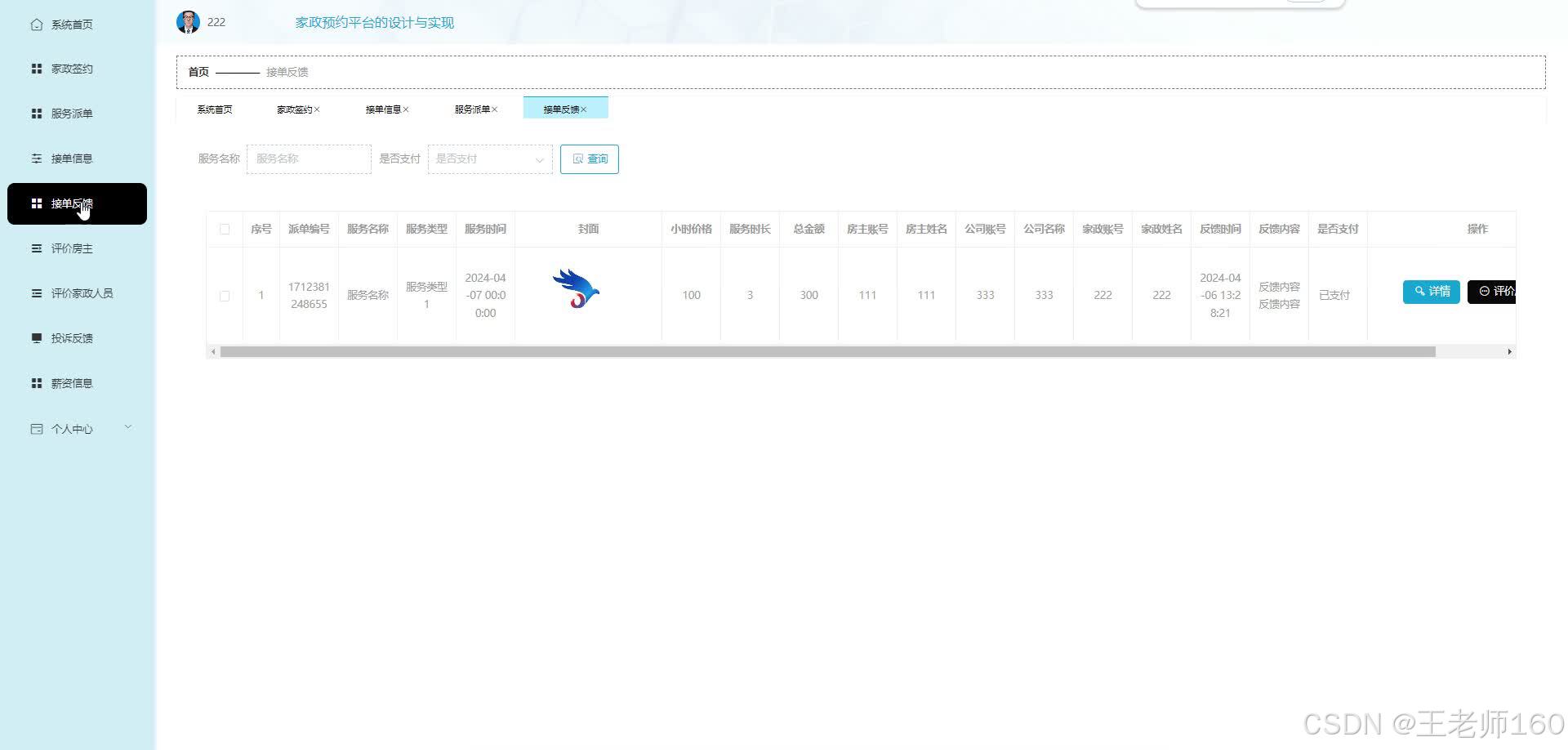Click the grid icon beside 接单反馈

[37, 203]
